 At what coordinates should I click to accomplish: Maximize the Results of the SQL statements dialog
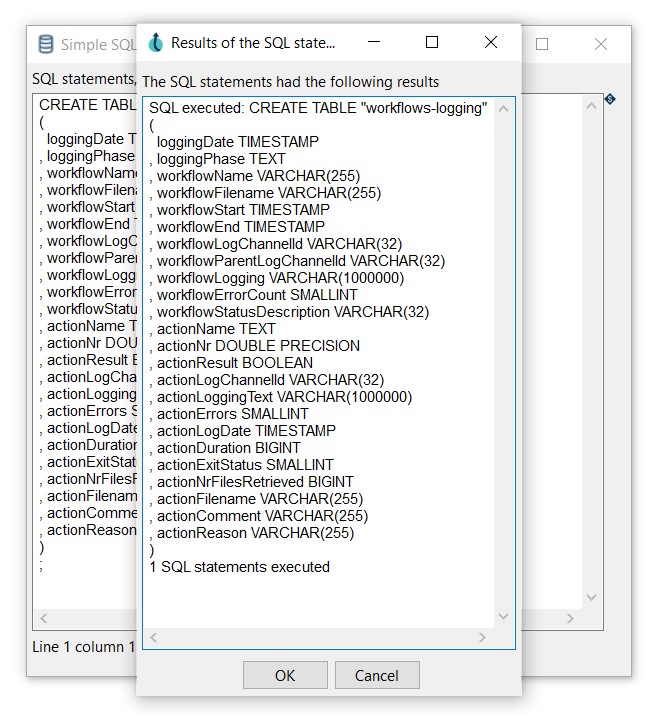point(432,43)
